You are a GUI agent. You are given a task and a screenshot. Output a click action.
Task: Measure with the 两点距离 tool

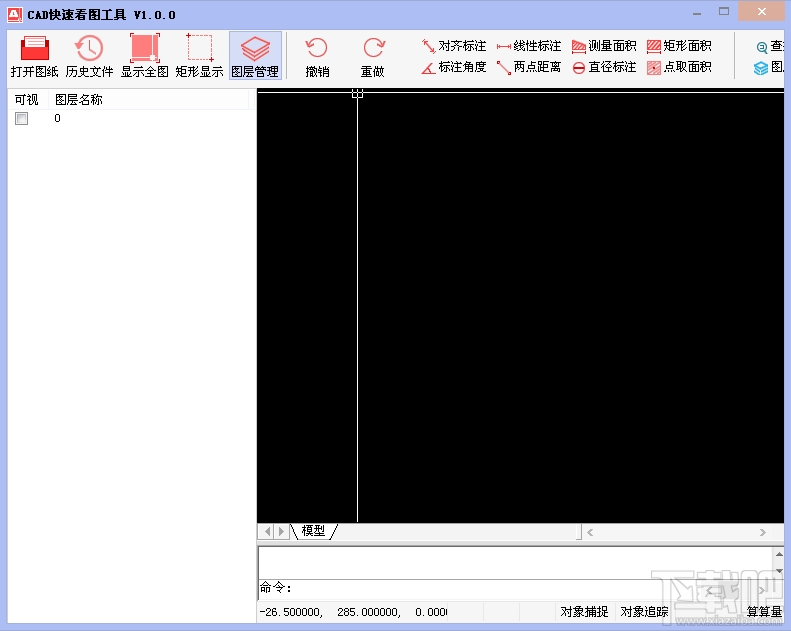(528, 67)
